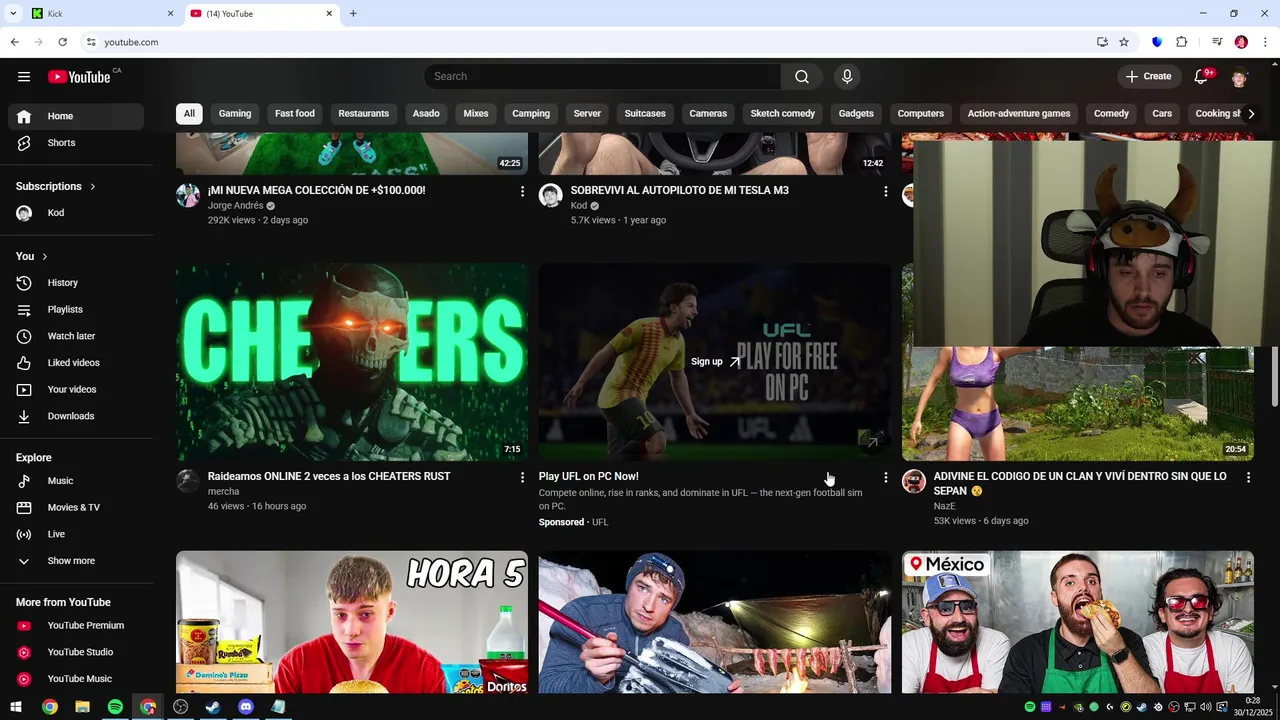Open the Chrome extensions puzzle icon
Image resolution: width=1280 pixels, height=720 pixels.
1182,42
